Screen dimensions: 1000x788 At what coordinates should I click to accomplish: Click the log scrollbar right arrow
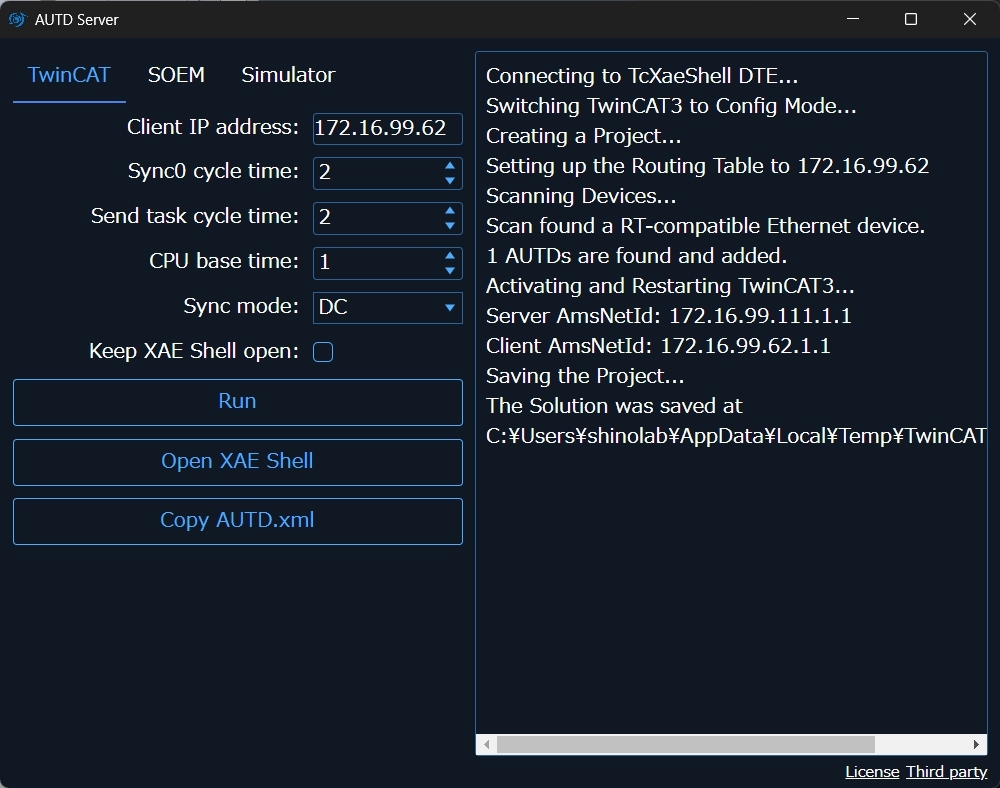(976, 744)
